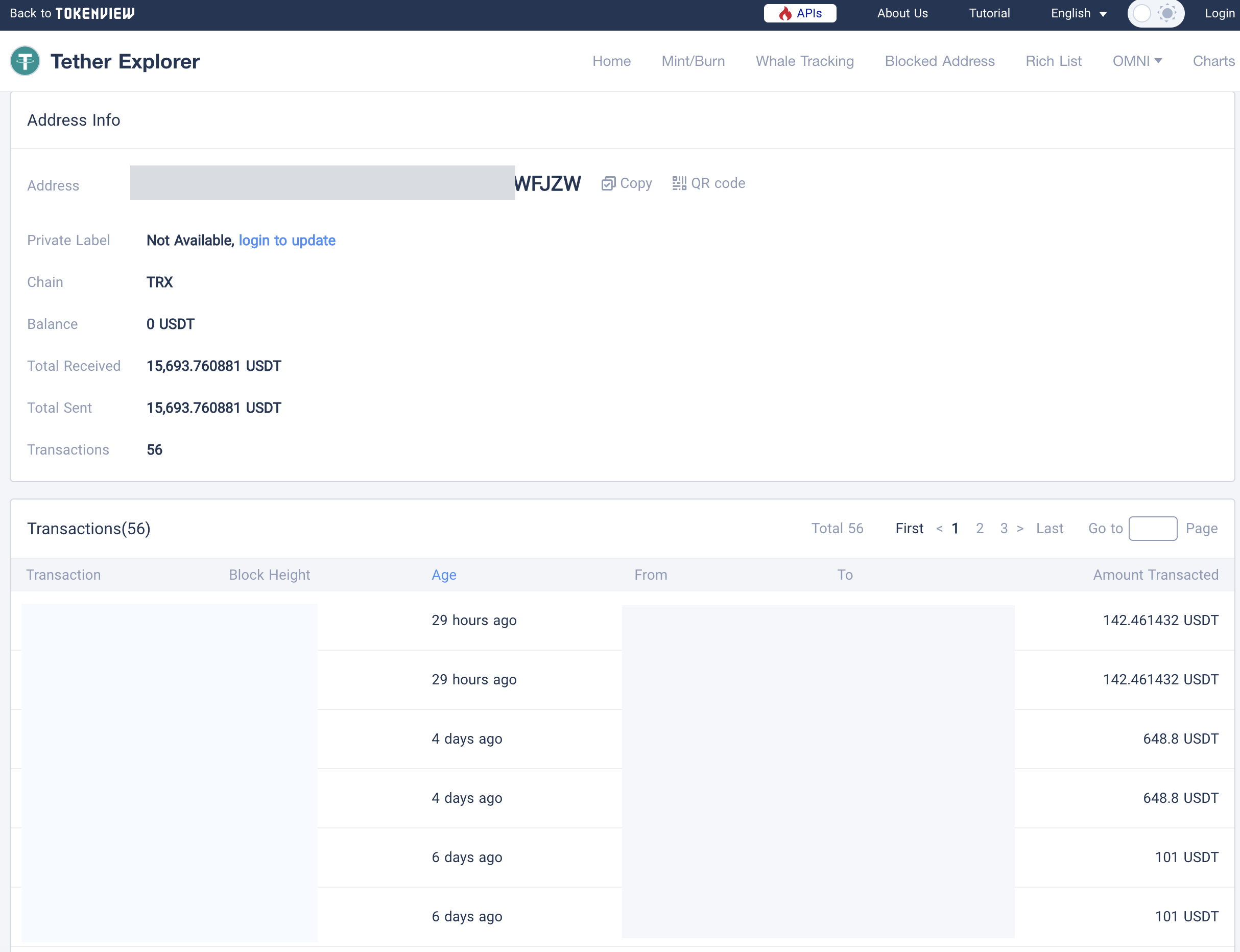
Task: Click the Amount Transacted column header
Action: coord(1156,575)
